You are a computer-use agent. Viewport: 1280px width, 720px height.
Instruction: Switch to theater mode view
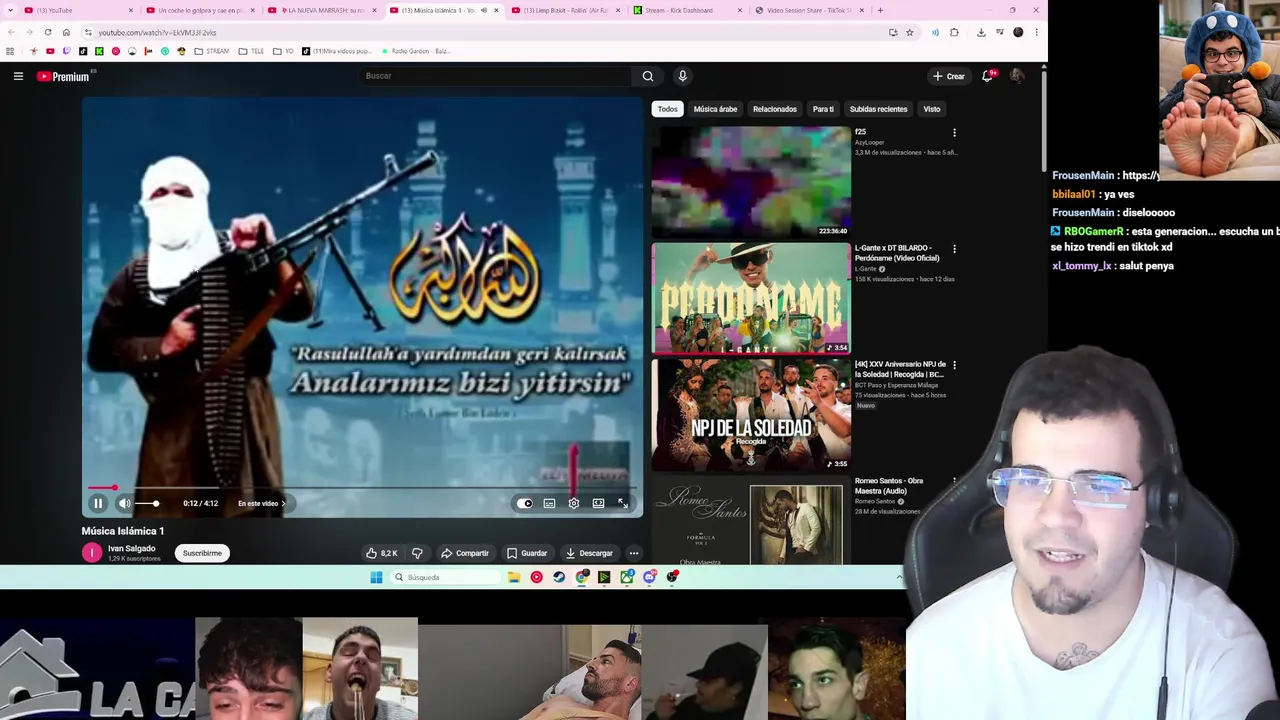click(598, 503)
